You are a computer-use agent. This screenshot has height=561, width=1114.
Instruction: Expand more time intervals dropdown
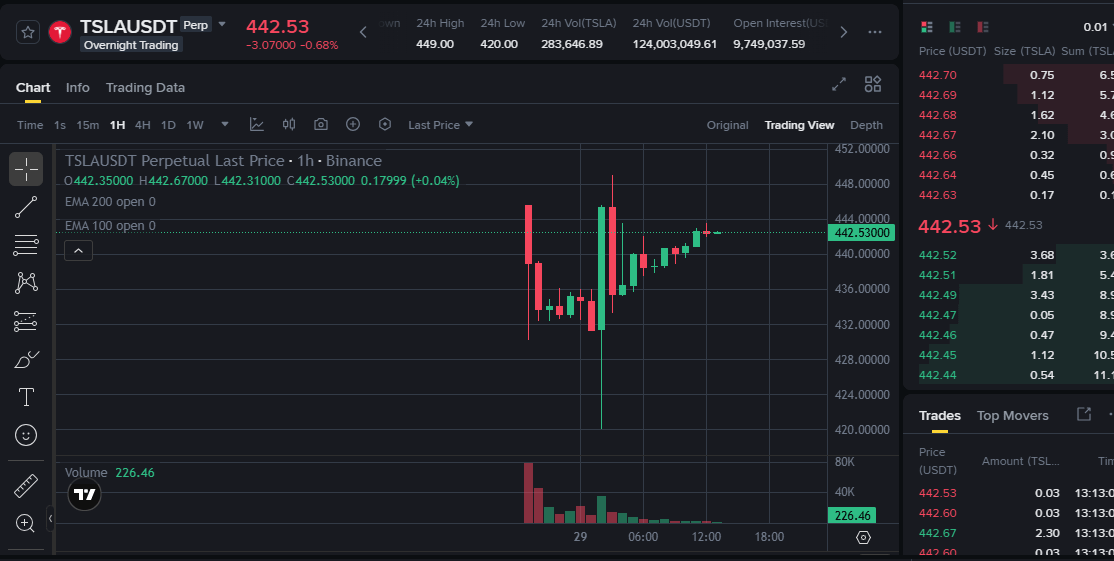(225, 124)
